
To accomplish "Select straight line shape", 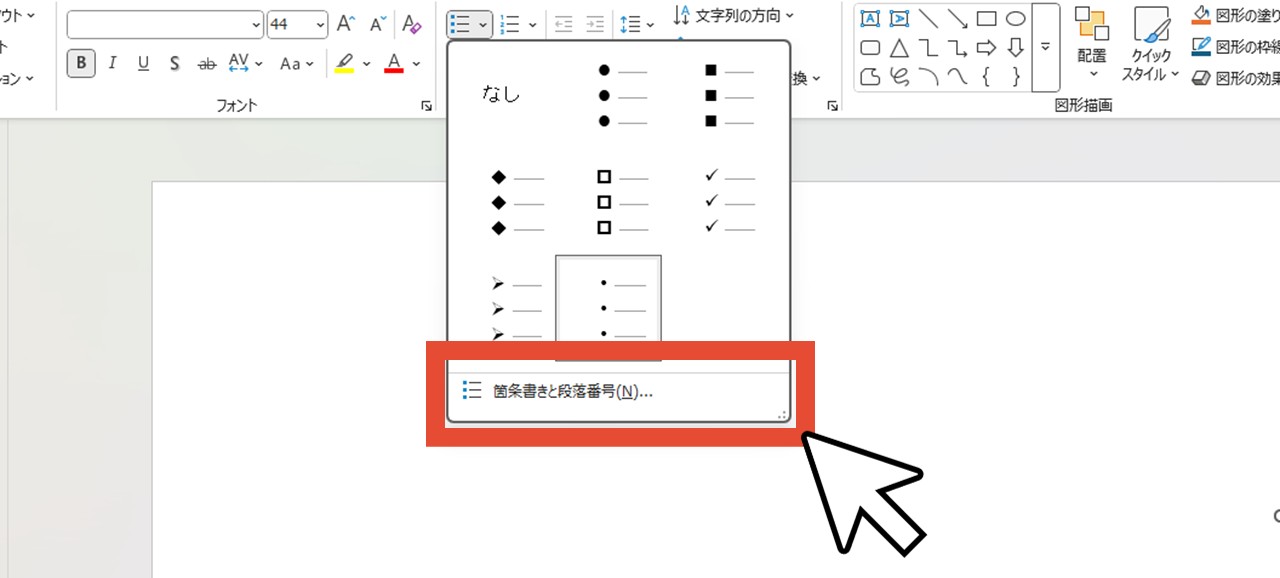I will click(x=928, y=19).
